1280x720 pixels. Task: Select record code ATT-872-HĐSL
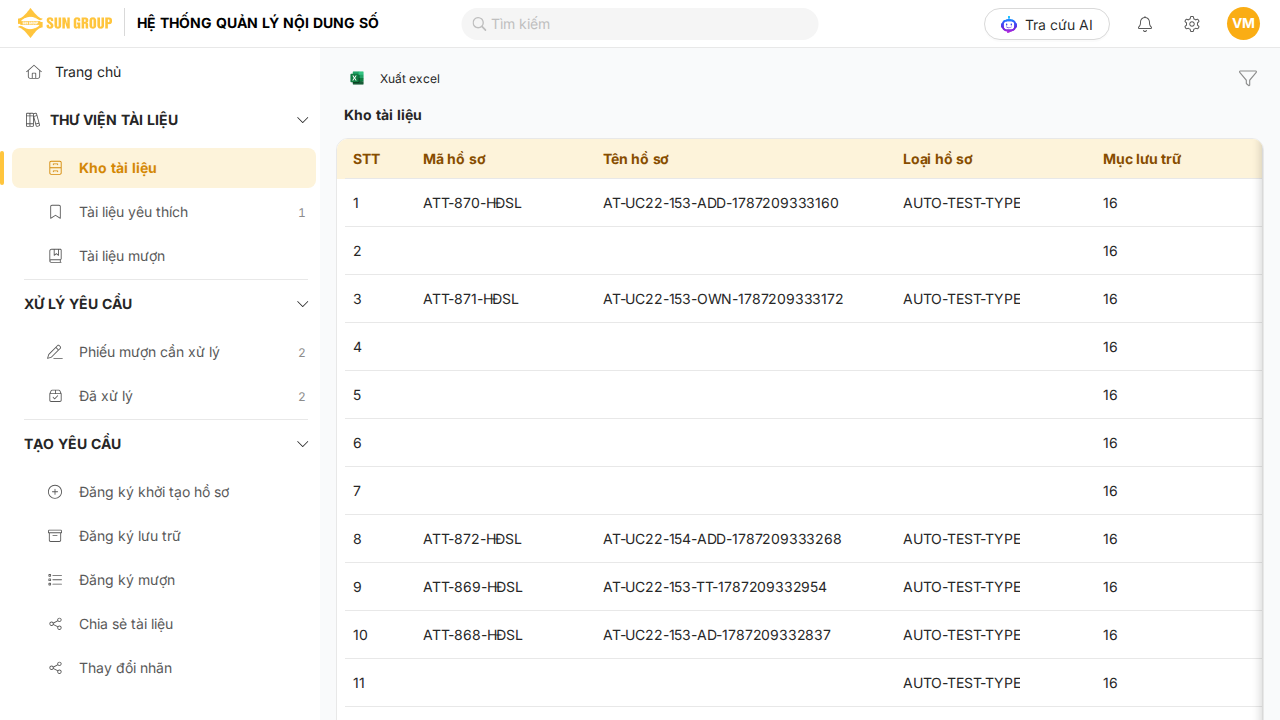pyautogui.click(x=472, y=539)
